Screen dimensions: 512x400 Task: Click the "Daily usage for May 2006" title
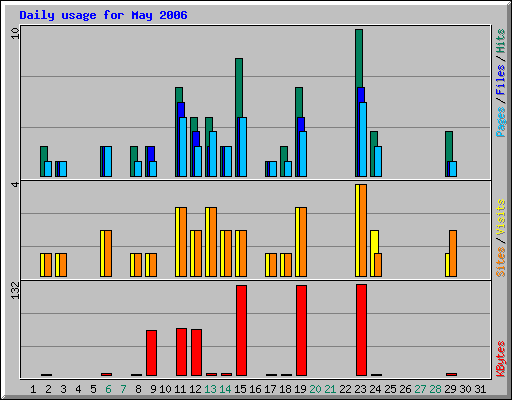pos(103,15)
